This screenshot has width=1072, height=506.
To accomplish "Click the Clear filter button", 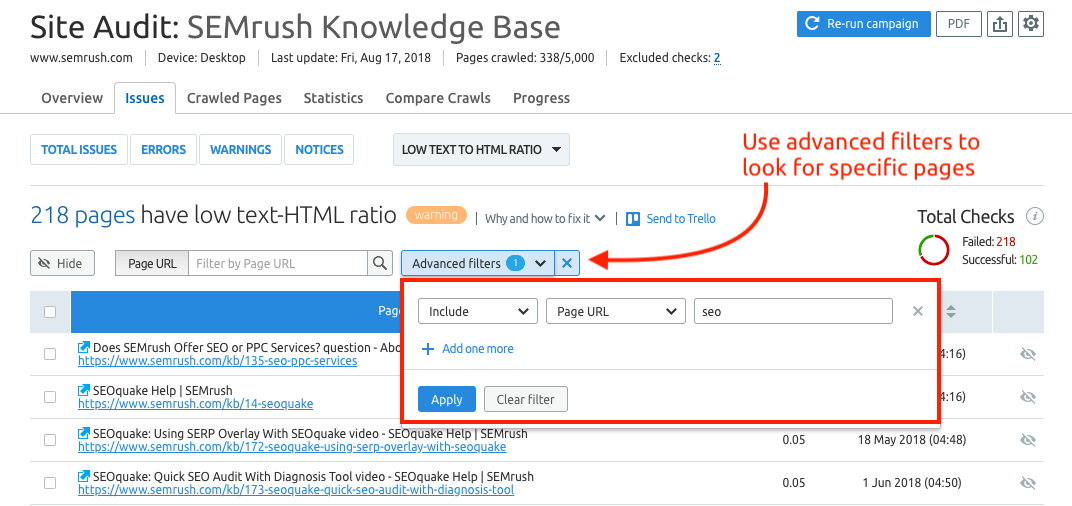I will [526, 399].
